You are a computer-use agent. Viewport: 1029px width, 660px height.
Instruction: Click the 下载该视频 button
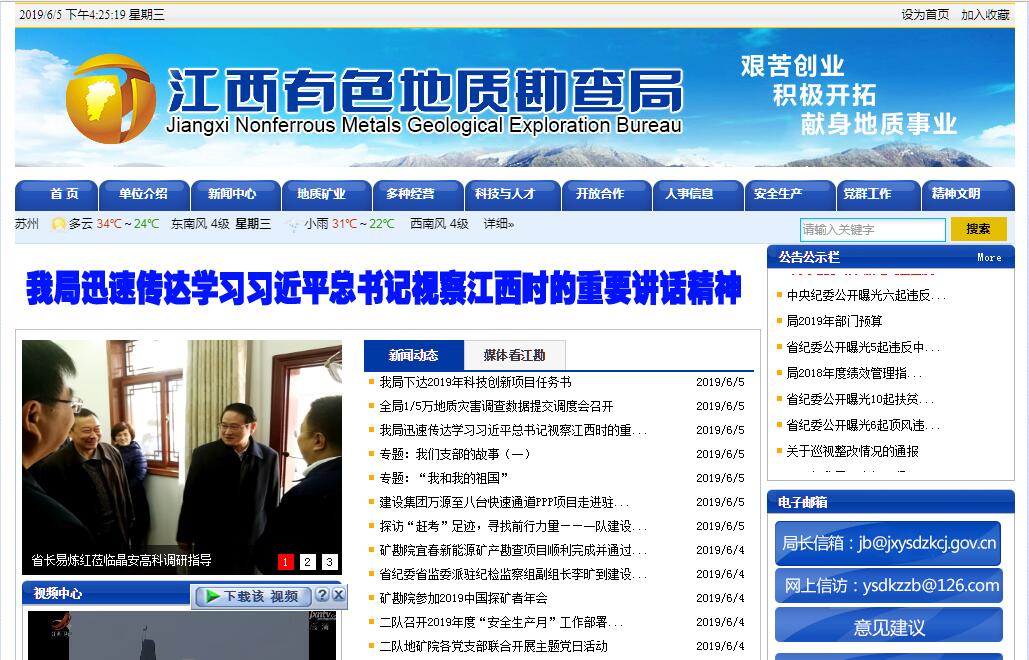tap(253, 596)
